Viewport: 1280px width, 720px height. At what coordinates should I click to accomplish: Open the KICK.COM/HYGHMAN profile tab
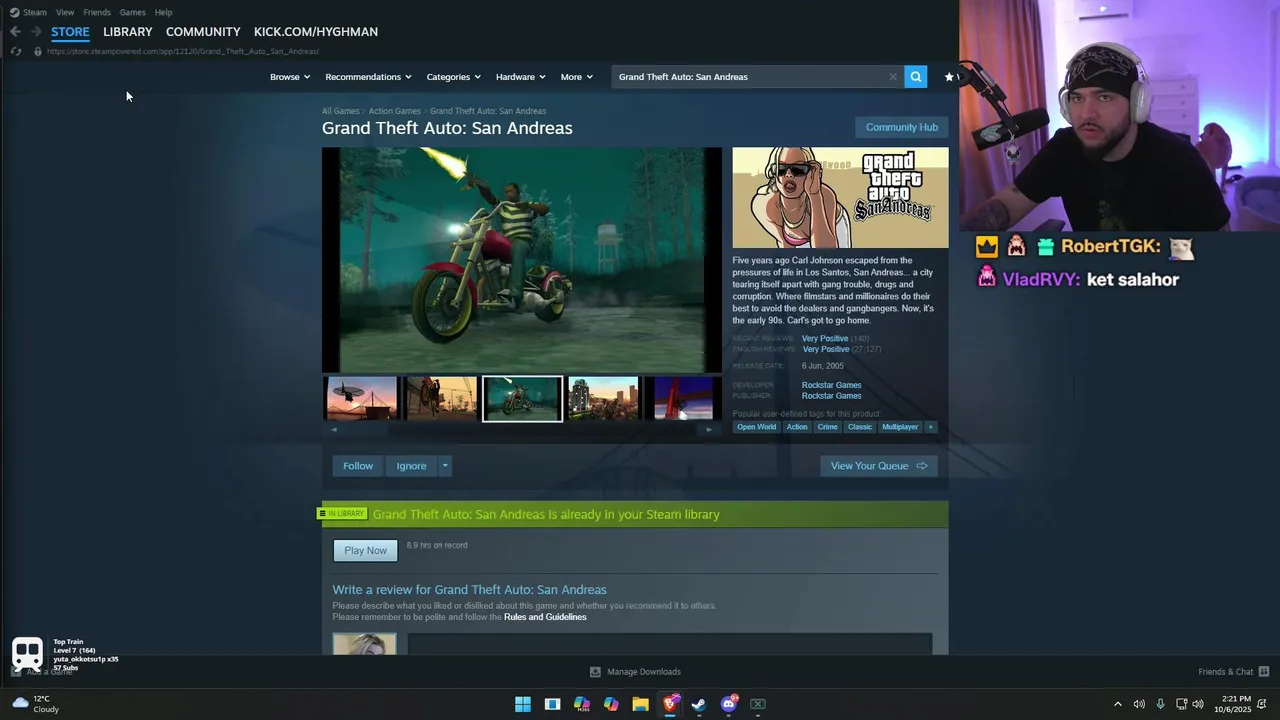tap(316, 32)
